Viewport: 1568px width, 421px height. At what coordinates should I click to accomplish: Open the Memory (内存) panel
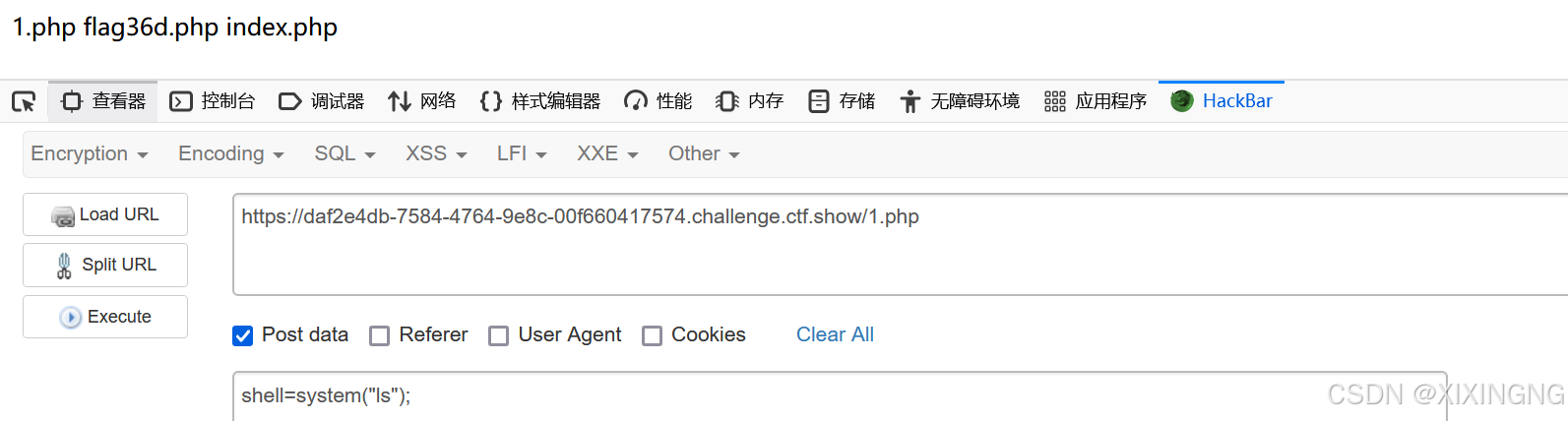(x=750, y=101)
